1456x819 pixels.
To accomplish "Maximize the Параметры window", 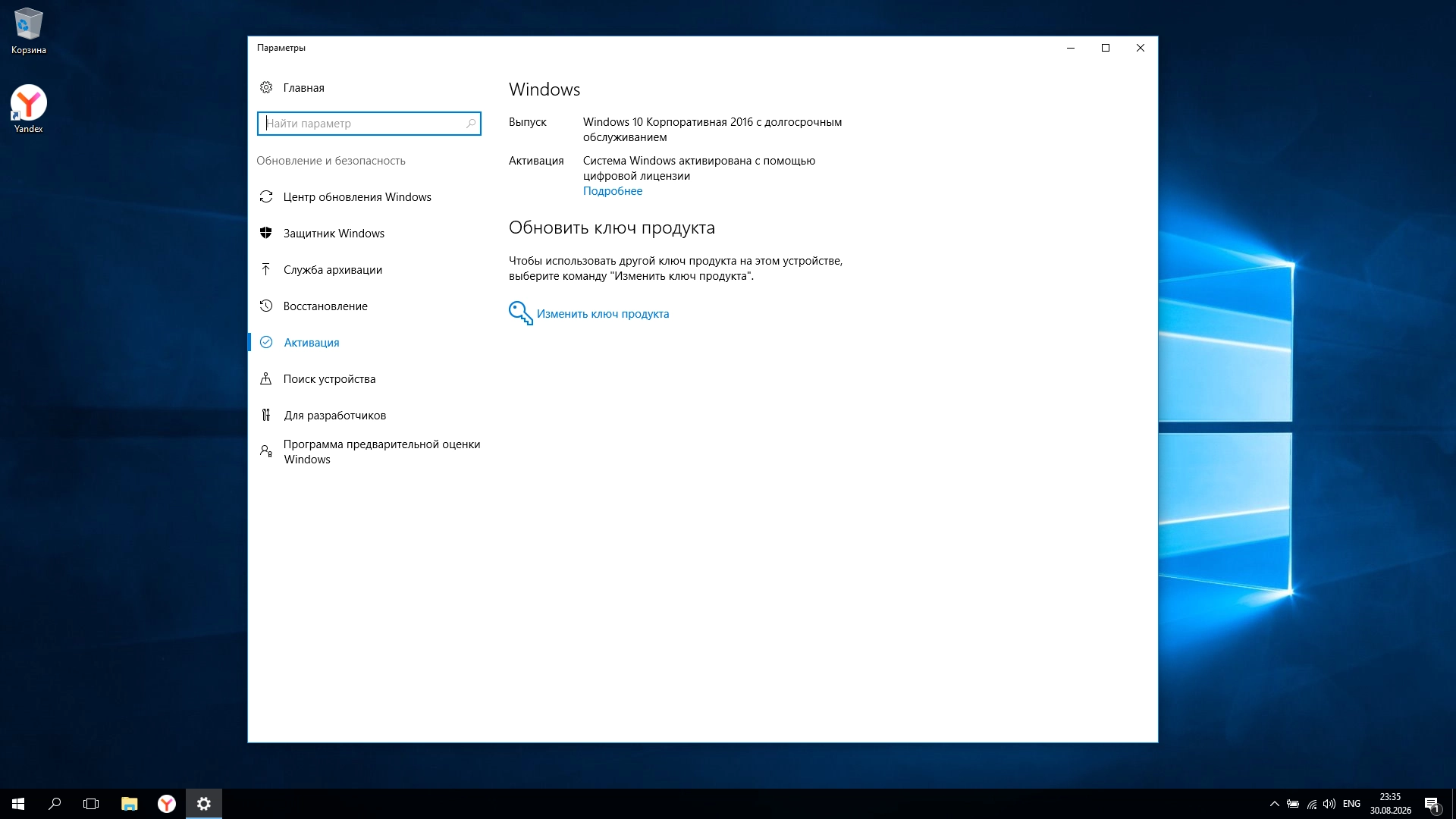I will (1106, 48).
